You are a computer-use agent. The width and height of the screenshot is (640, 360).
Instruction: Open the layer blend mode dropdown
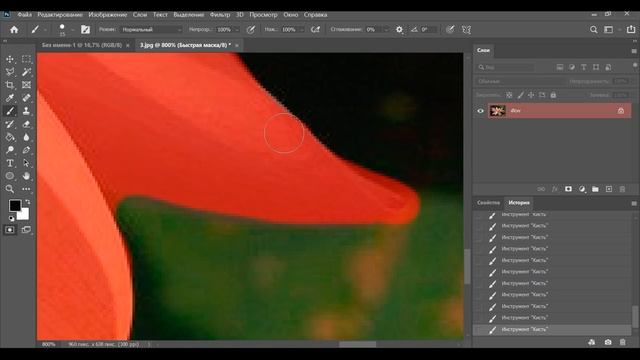click(x=520, y=81)
